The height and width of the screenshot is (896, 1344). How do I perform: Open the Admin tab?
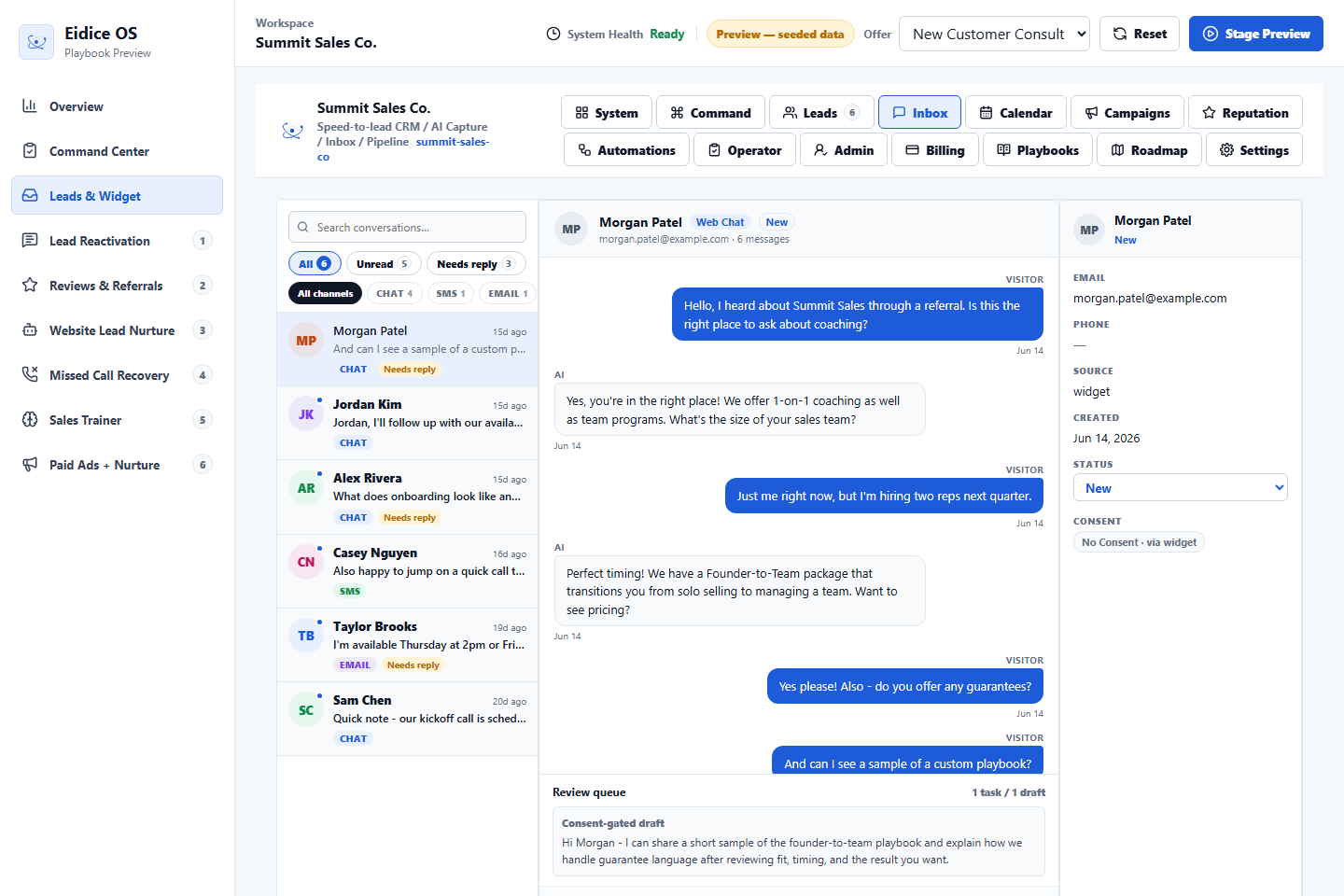click(844, 150)
